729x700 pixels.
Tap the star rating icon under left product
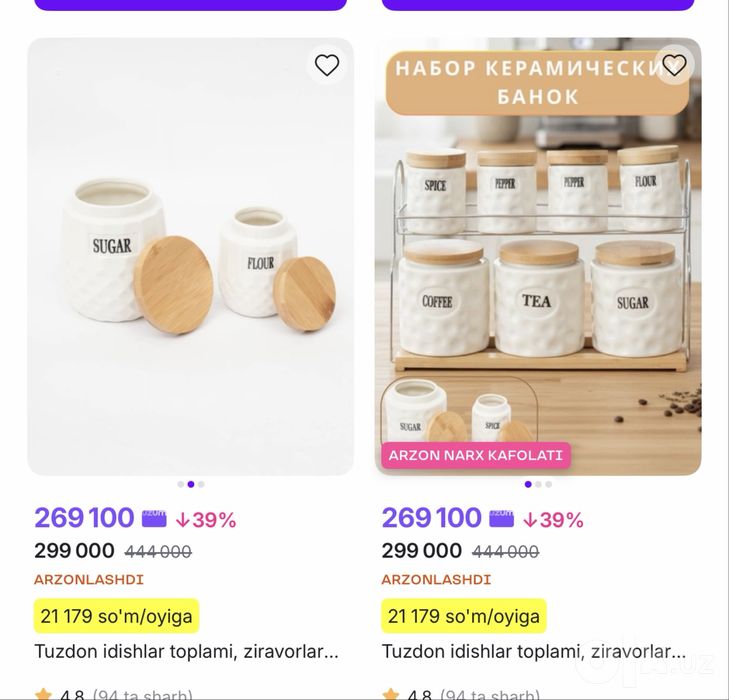(x=43, y=694)
